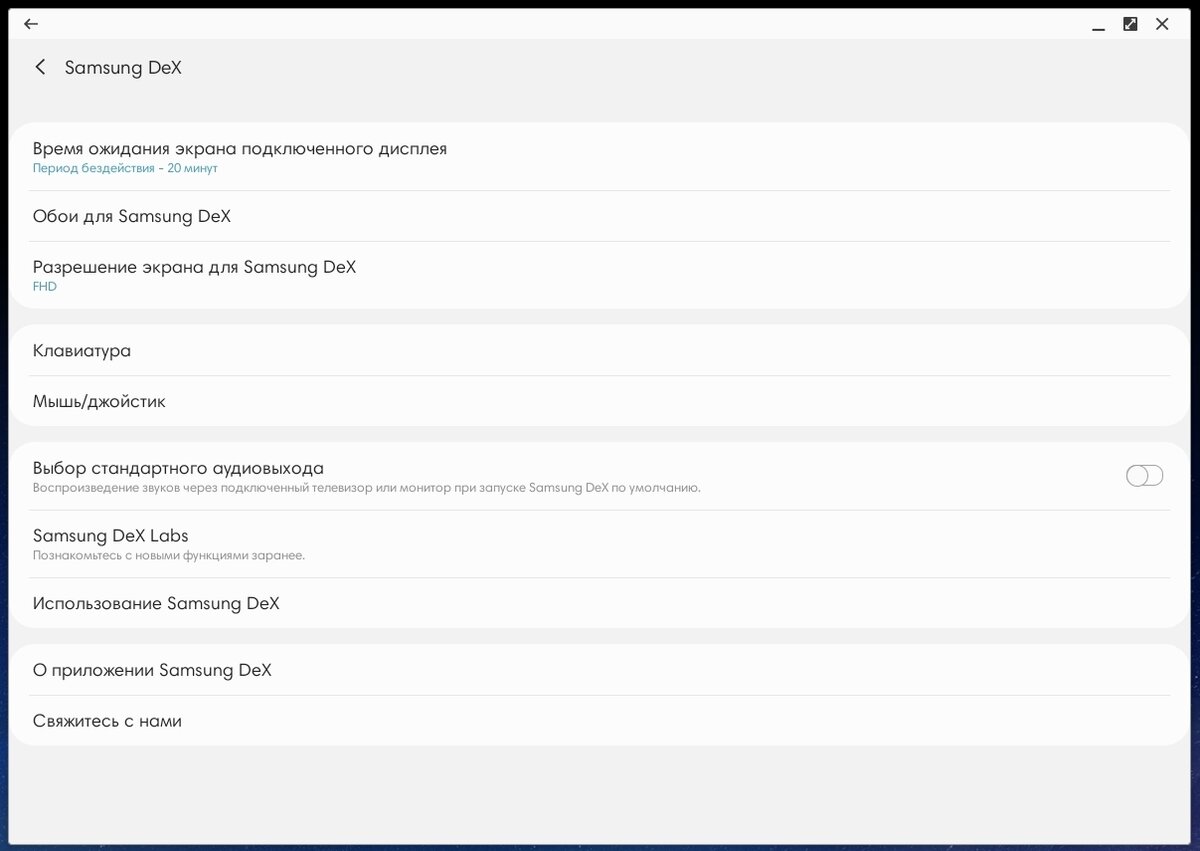The width and height of the screenshot is (1200, 851).
Task: Open Время ожидания экрана подключенного дисплея
Action: coord(600,157)
